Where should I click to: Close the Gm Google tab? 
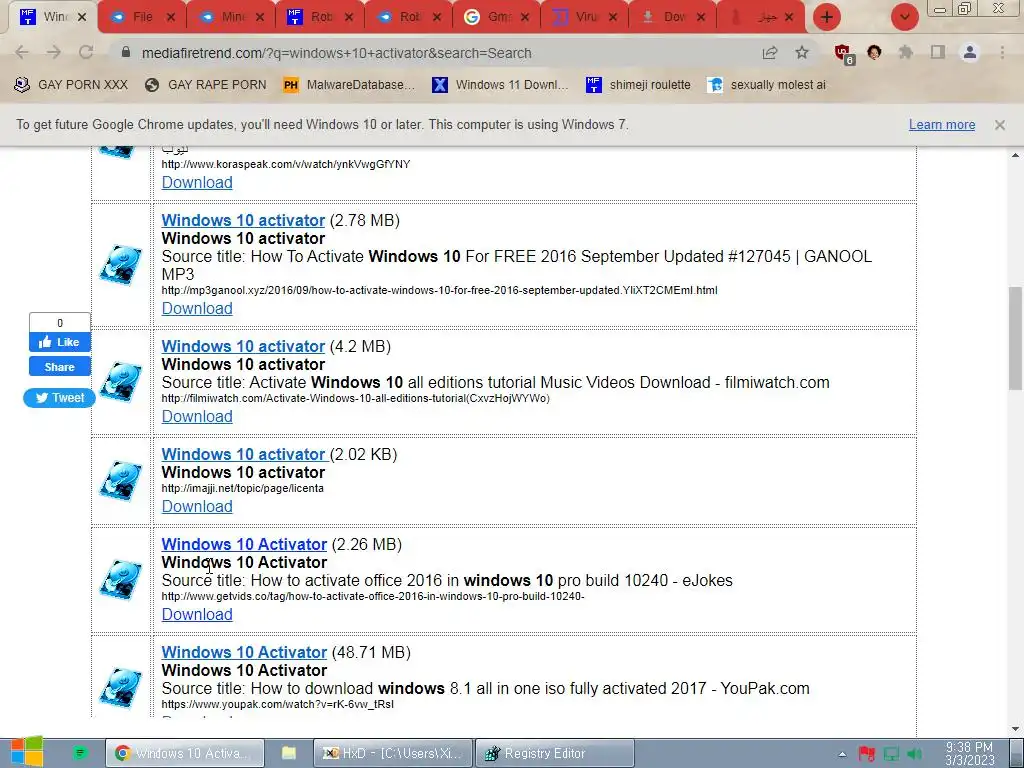[525, 18]
